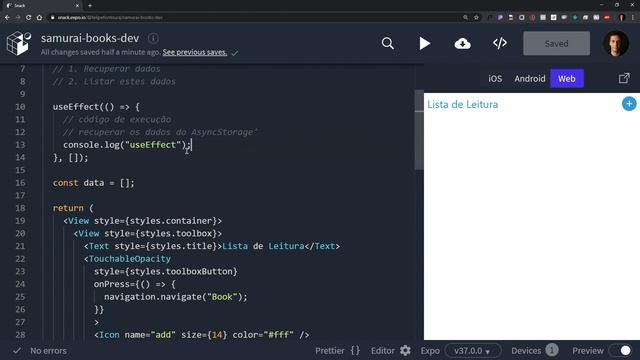Click the browser zoom magnifier icon
Viewport: 640px width, 360px height.
[465, 18]
